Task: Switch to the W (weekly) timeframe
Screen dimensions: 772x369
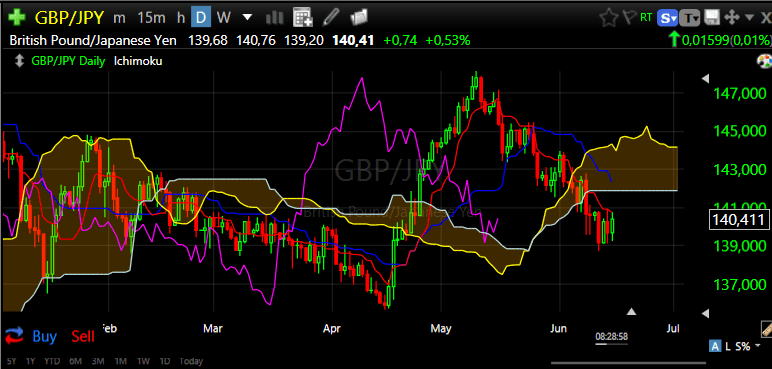Action: (x=224, y=18)
